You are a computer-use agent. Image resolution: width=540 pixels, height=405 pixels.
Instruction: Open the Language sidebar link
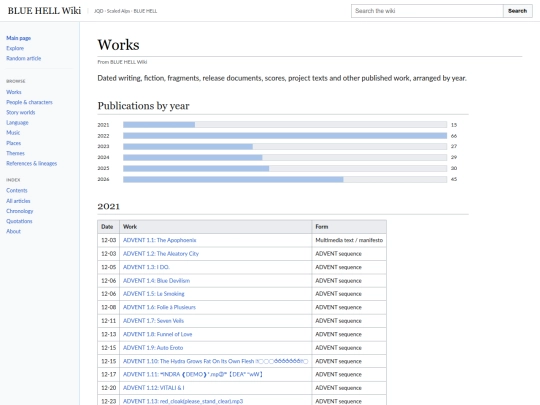tap(17, 123)
